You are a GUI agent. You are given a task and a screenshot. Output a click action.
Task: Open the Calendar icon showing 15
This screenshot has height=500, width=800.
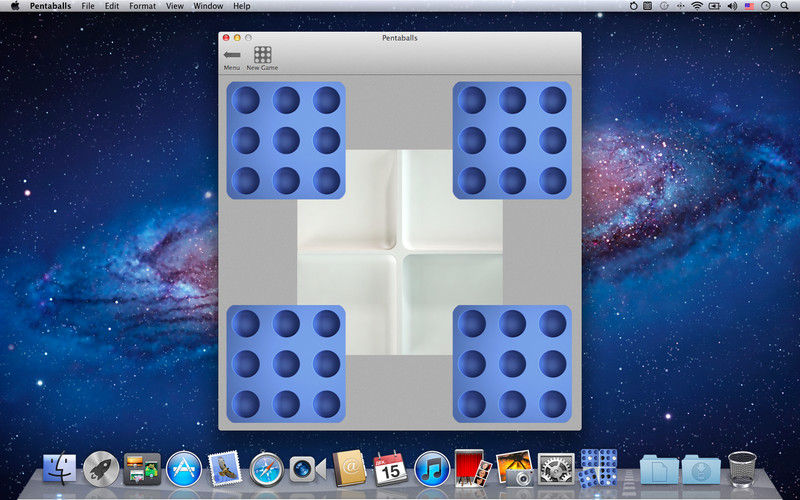coord(390,468)
